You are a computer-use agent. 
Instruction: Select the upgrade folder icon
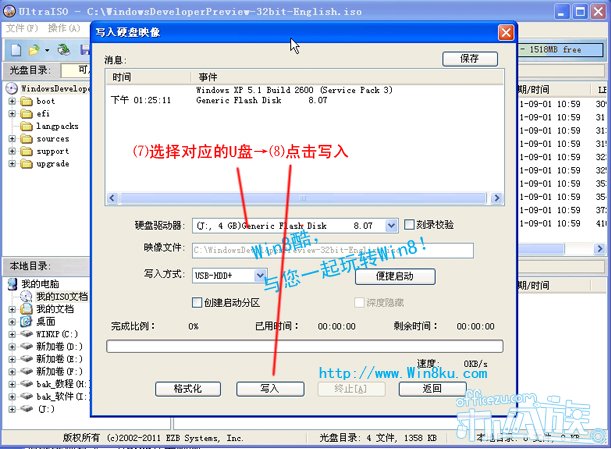click(26, 164)
